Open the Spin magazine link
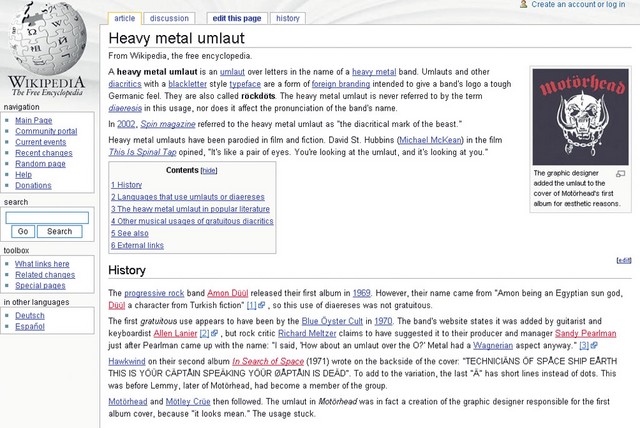 click(168, 124)
